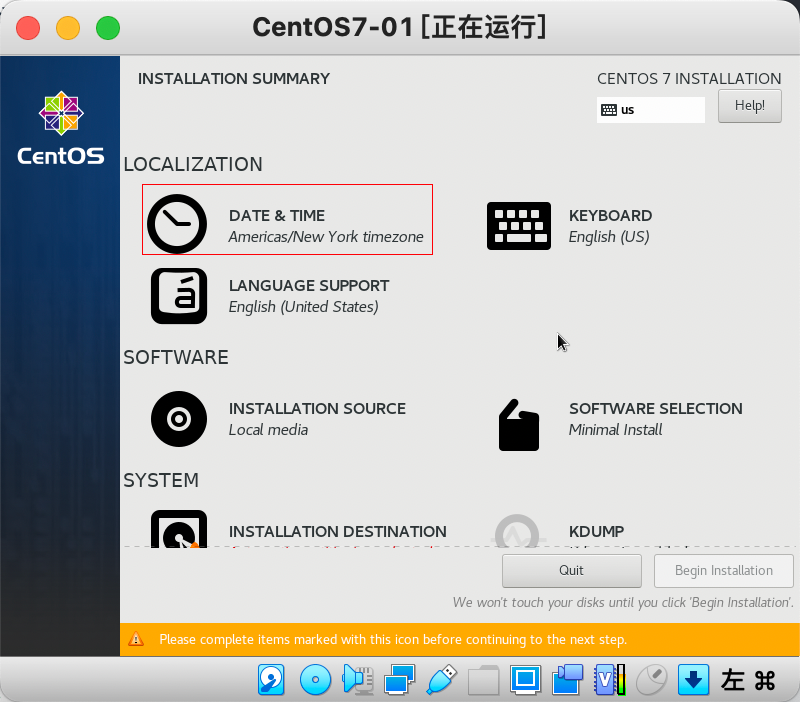Open VirtualBox audio settings icon

(358, 680)
